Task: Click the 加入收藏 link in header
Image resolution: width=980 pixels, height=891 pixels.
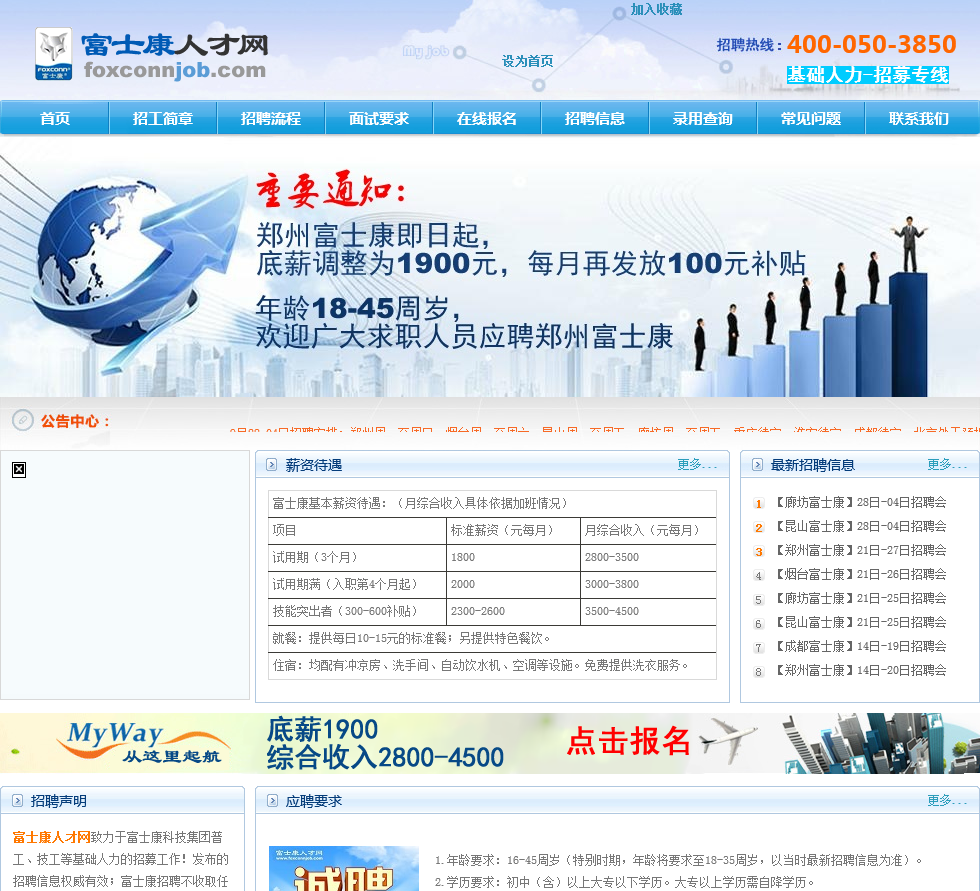Action: (656, 9)
